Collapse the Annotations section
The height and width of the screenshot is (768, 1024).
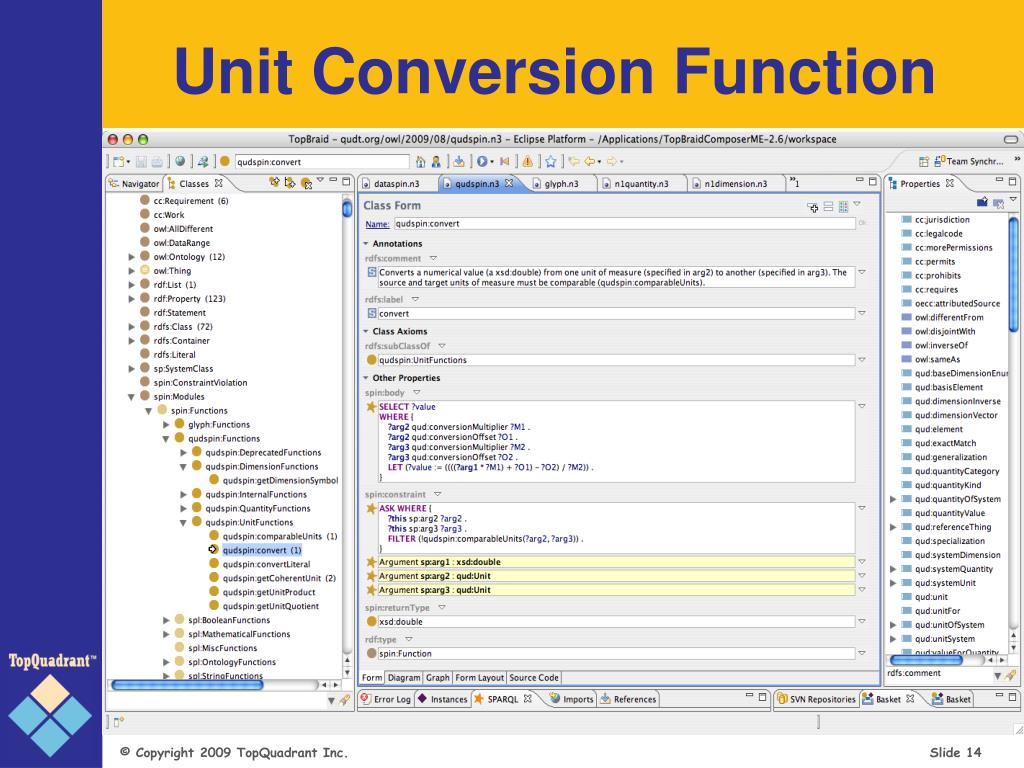coord(366,244)
